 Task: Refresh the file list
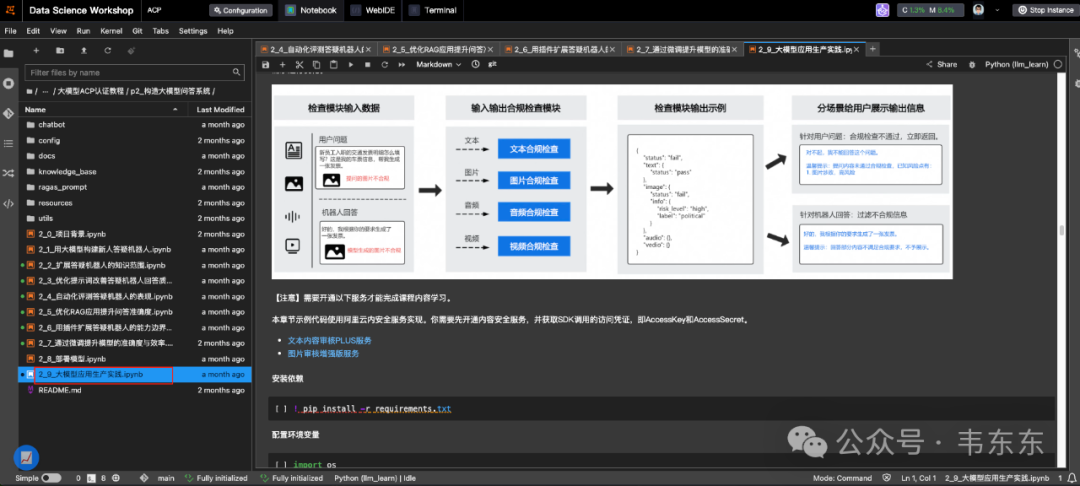click(107, 50)
